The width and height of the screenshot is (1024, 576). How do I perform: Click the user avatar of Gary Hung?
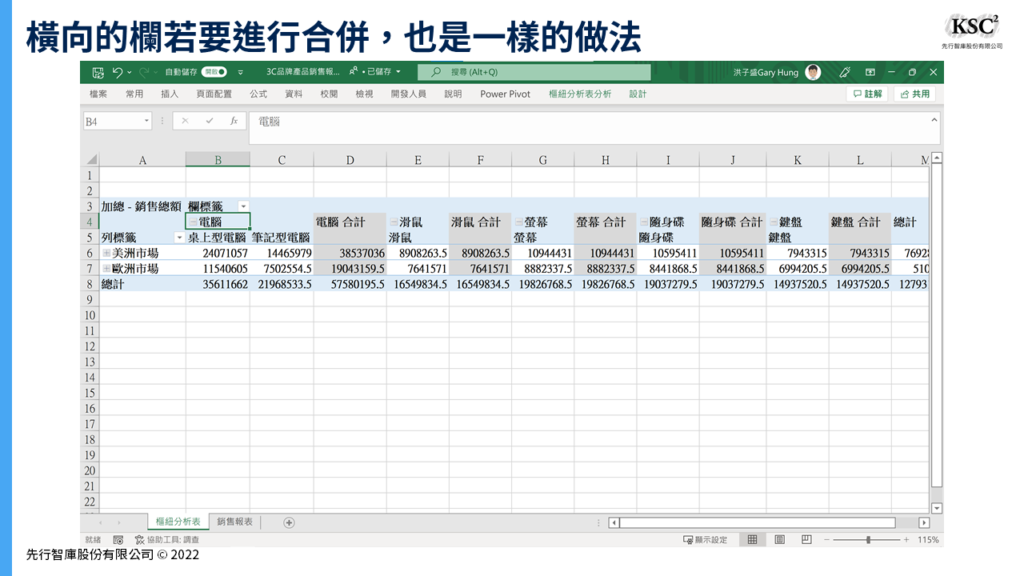[813, 72]
